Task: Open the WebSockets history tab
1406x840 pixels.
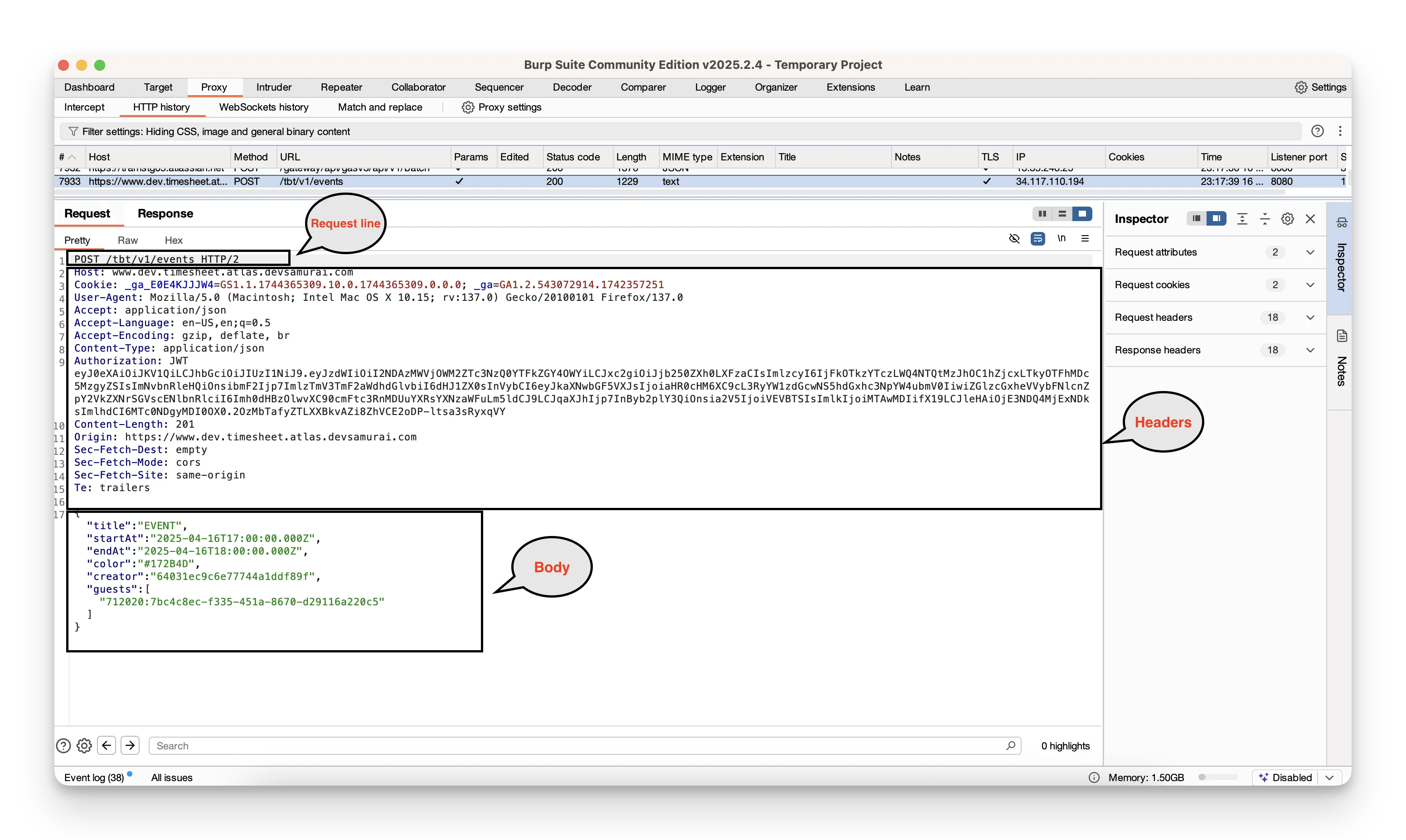Action: [263, 107]
